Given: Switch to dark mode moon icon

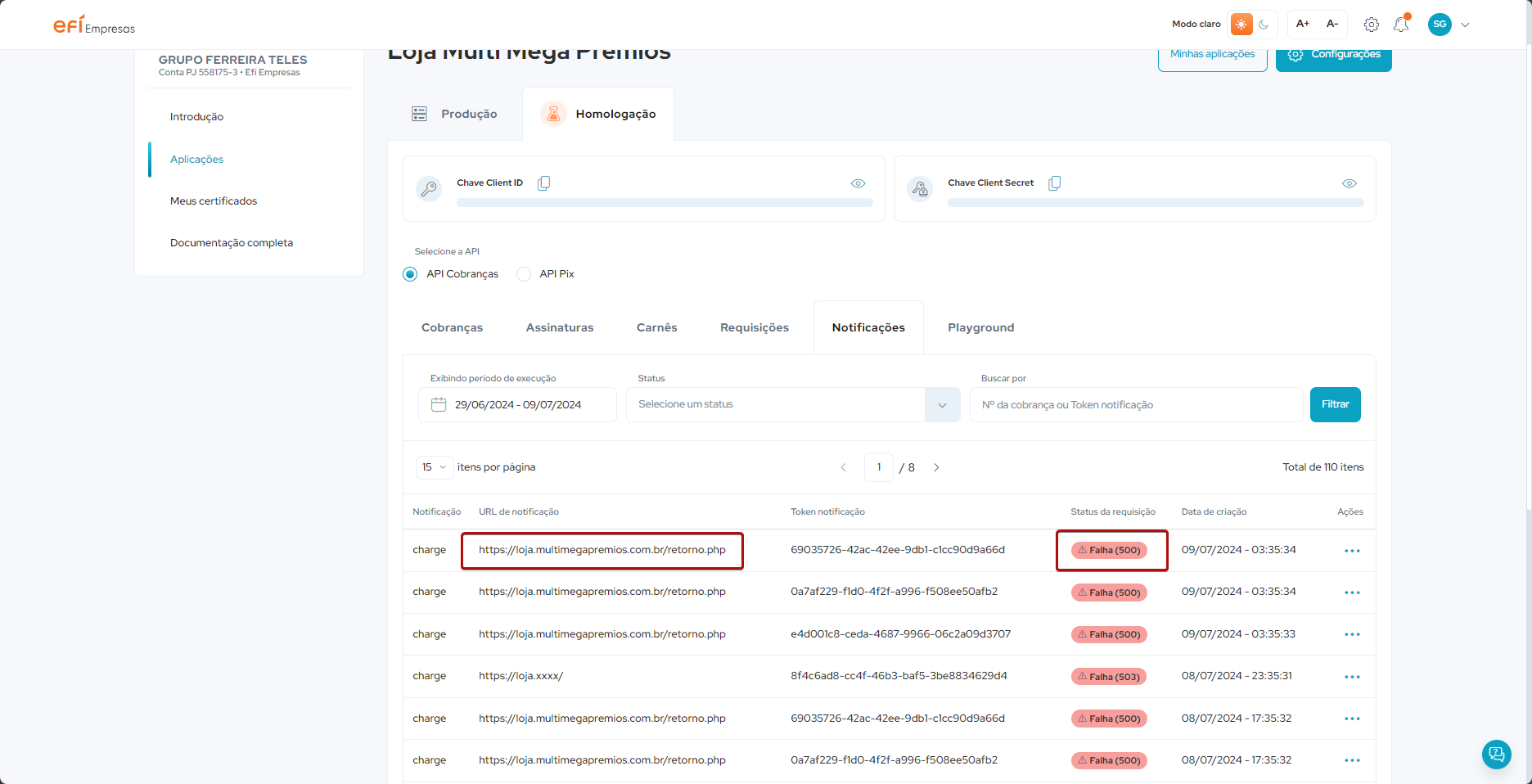Looking at the screenshot, I should (1264, 25).
